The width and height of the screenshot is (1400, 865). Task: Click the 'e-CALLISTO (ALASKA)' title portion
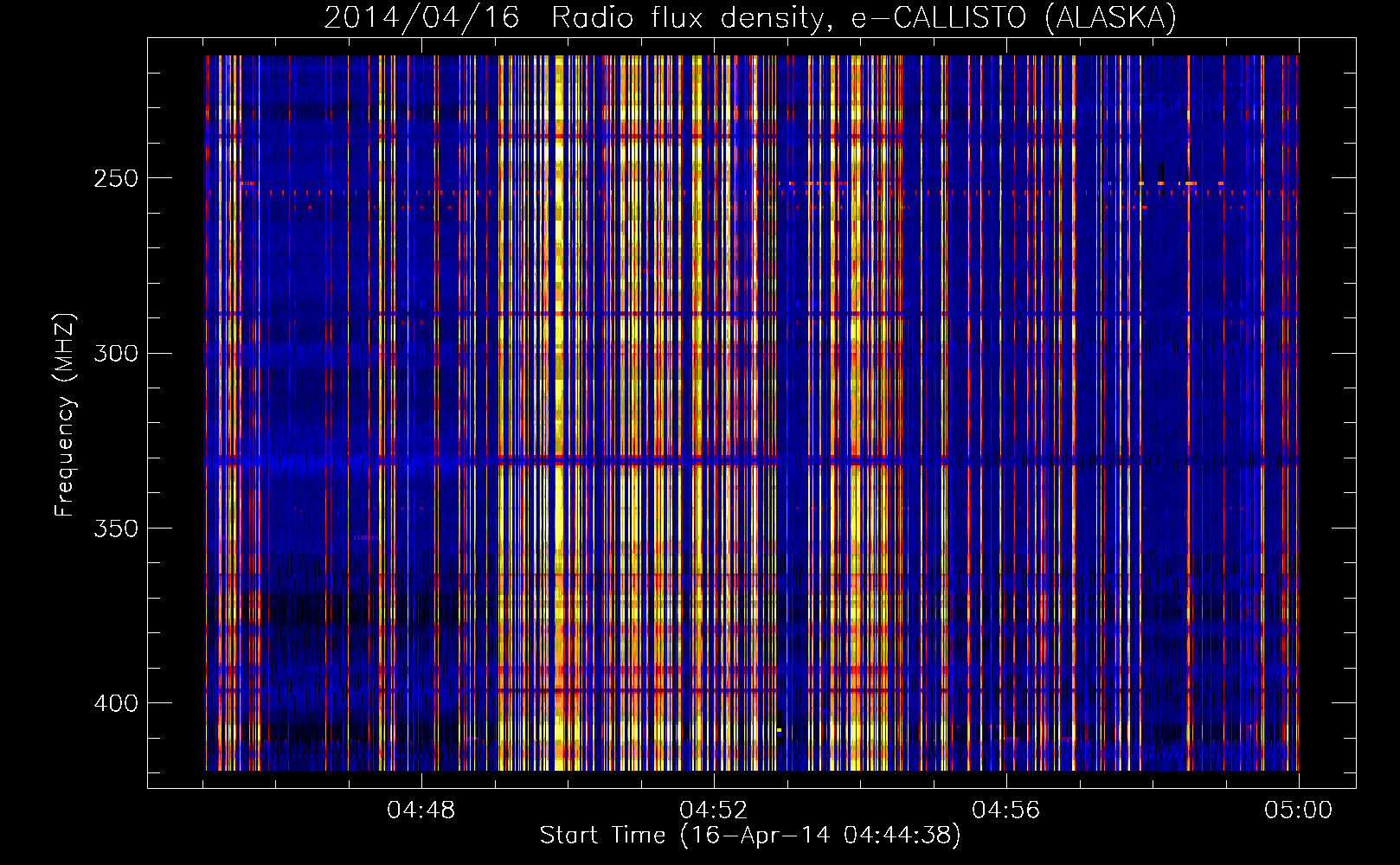tap(1014, 18)
